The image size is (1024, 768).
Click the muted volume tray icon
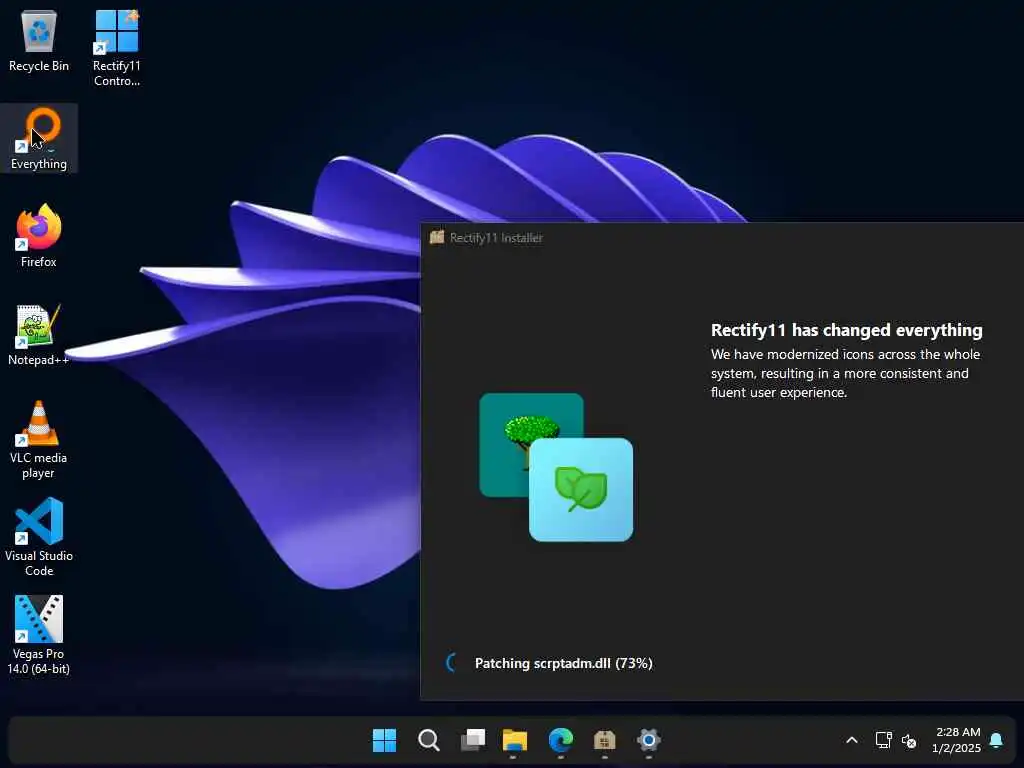click(908, 741)
